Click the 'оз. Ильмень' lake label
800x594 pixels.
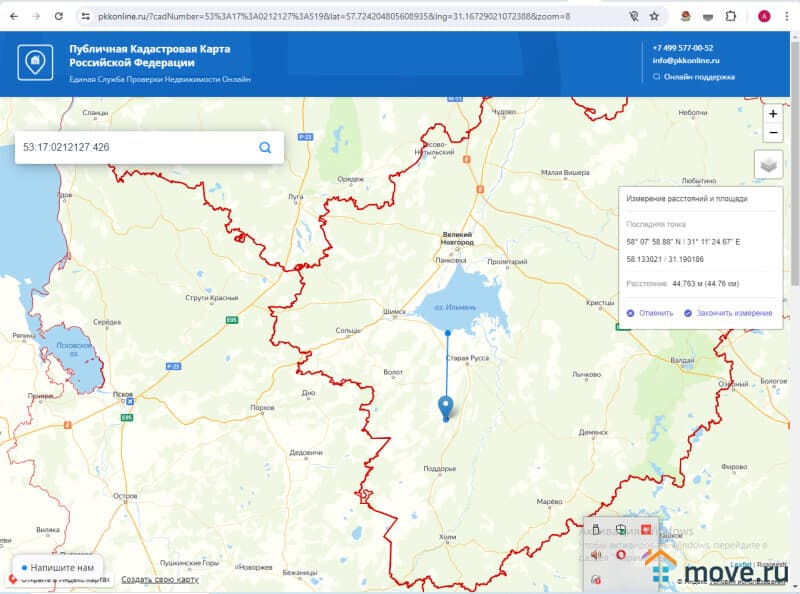click(455, 308)
